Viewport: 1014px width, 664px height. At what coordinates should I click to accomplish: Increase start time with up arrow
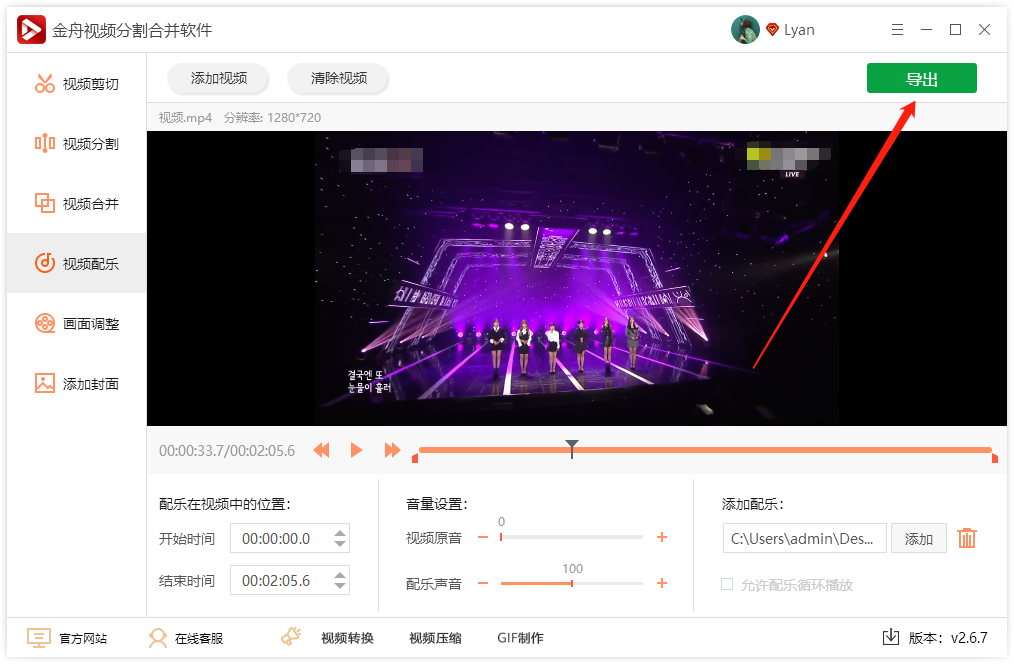340,533
